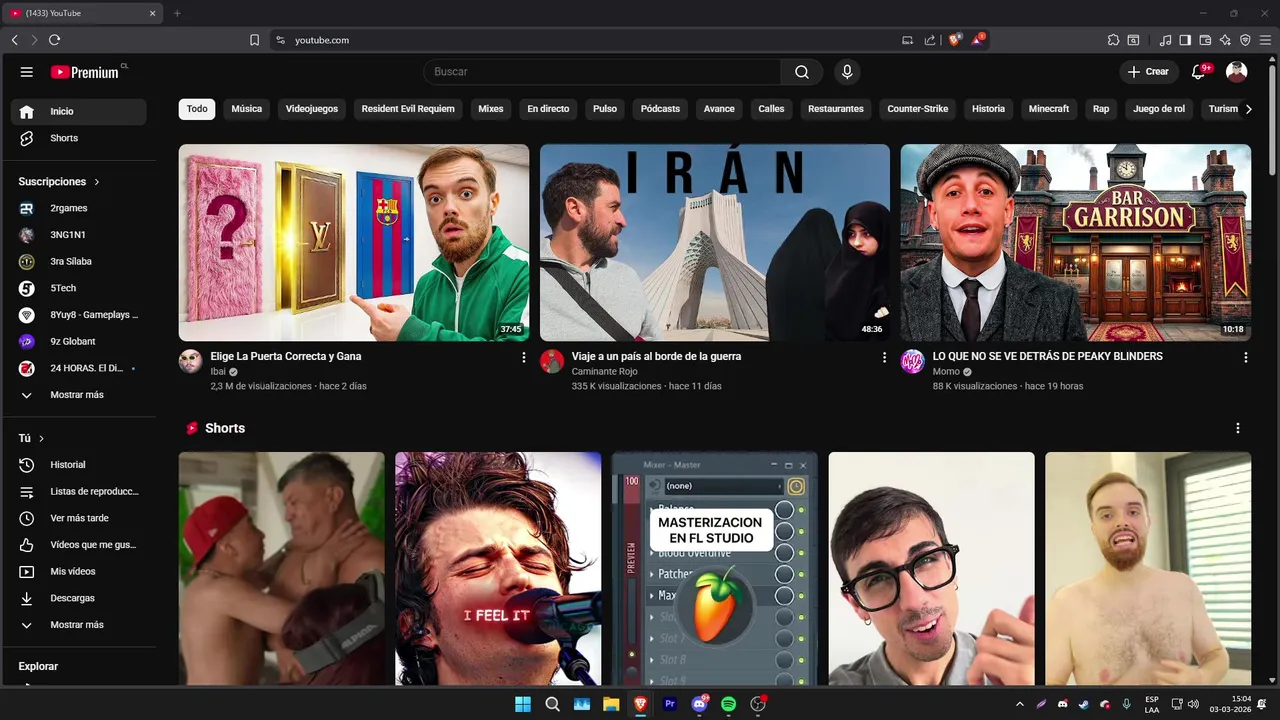Viewport: 1280px width, 720px height.
Task: Open the YouTube guide hamburger menu
Action: (x=27, y=72)
